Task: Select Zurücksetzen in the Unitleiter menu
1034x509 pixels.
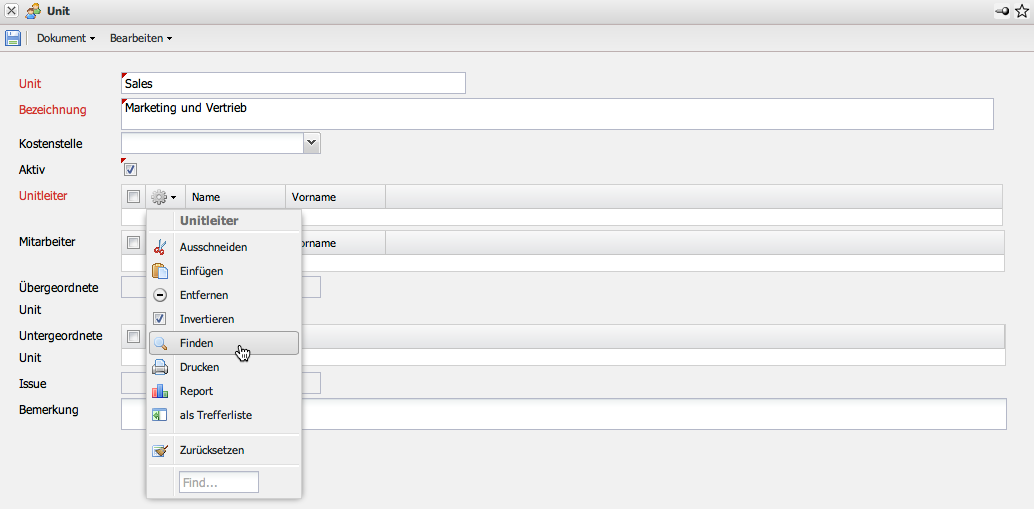Action: (x=224, y=451)
